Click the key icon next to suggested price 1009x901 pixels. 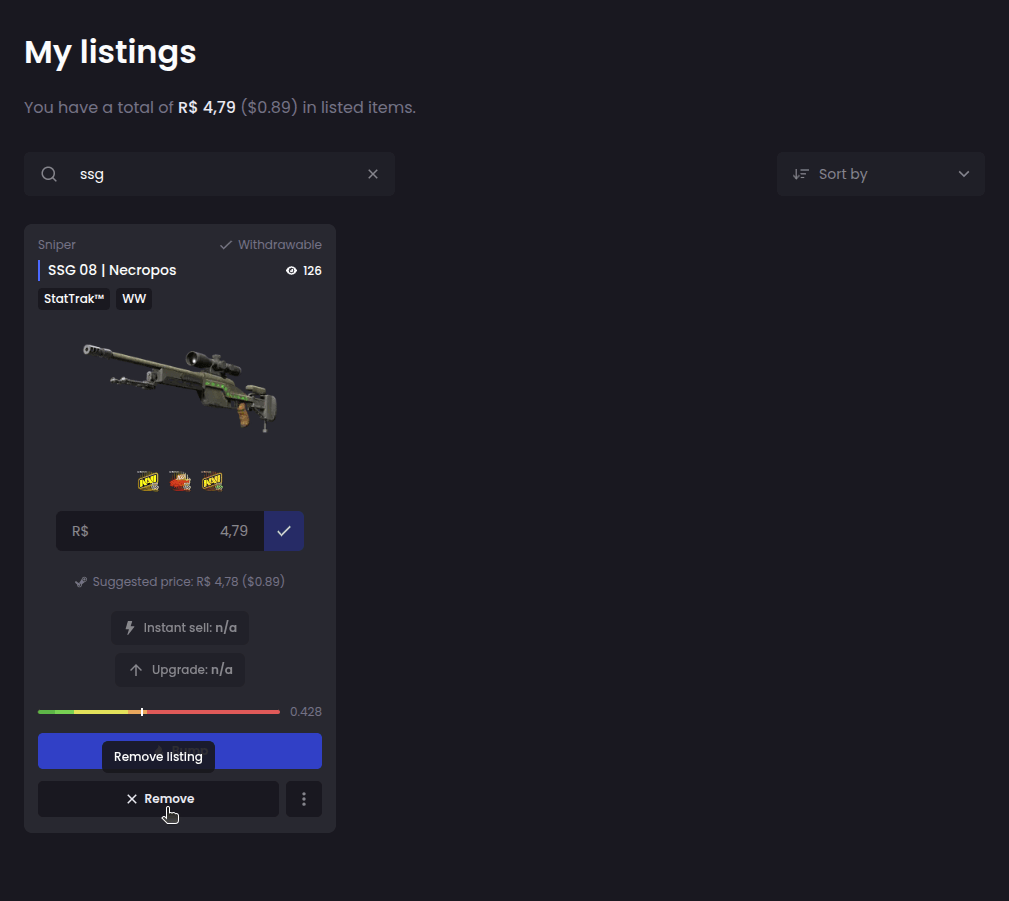click(x=80, y=581)
